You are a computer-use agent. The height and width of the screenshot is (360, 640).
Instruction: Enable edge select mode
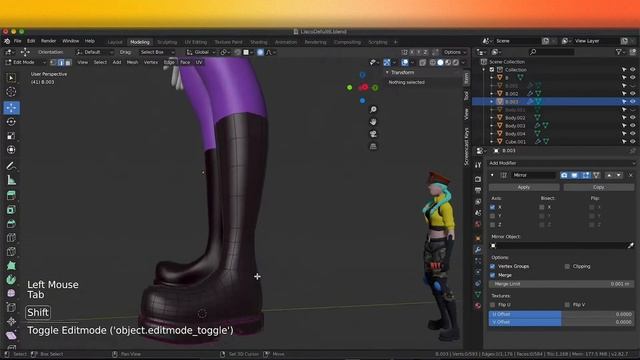[61, 62]
